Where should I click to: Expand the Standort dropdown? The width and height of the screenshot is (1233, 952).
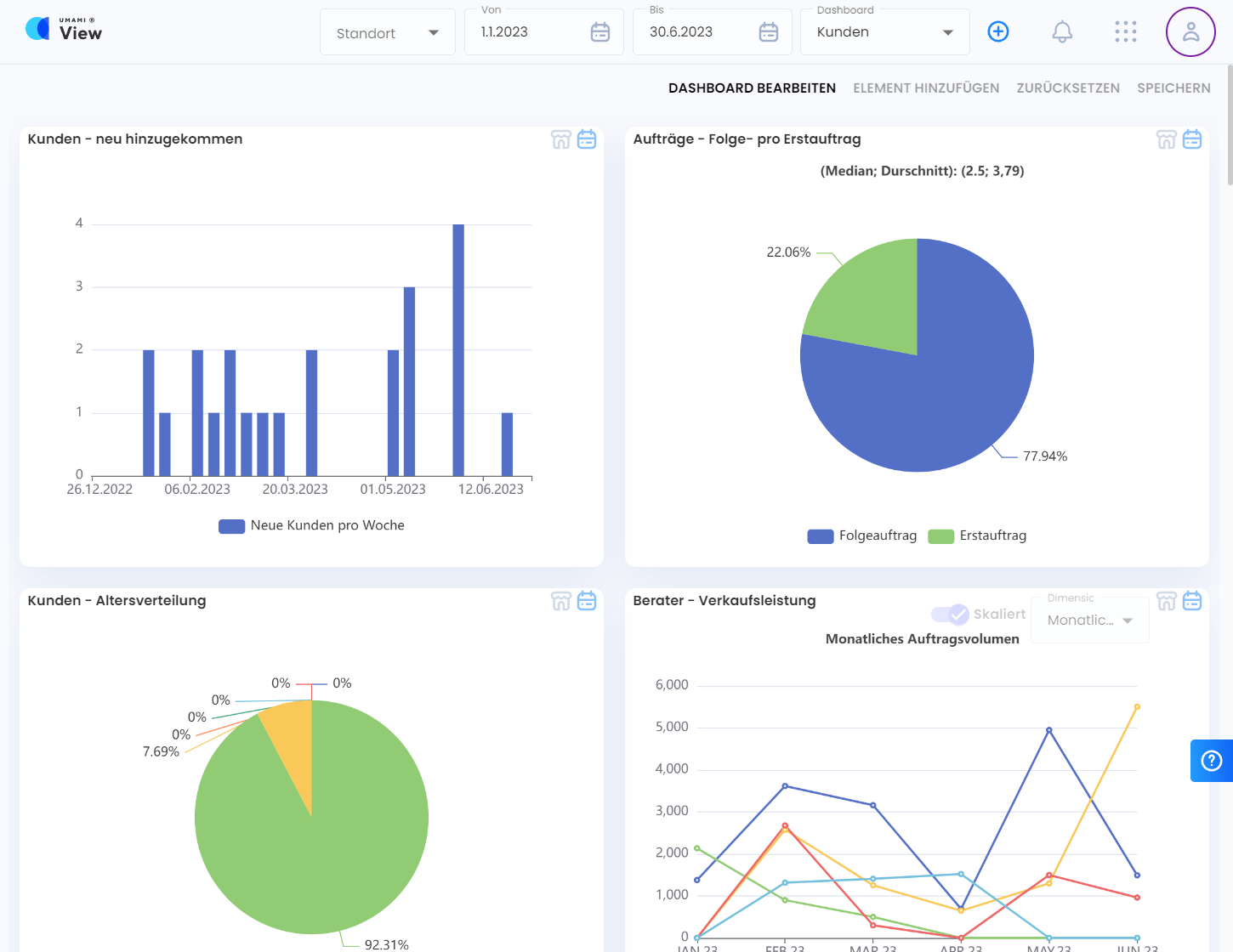388,33
